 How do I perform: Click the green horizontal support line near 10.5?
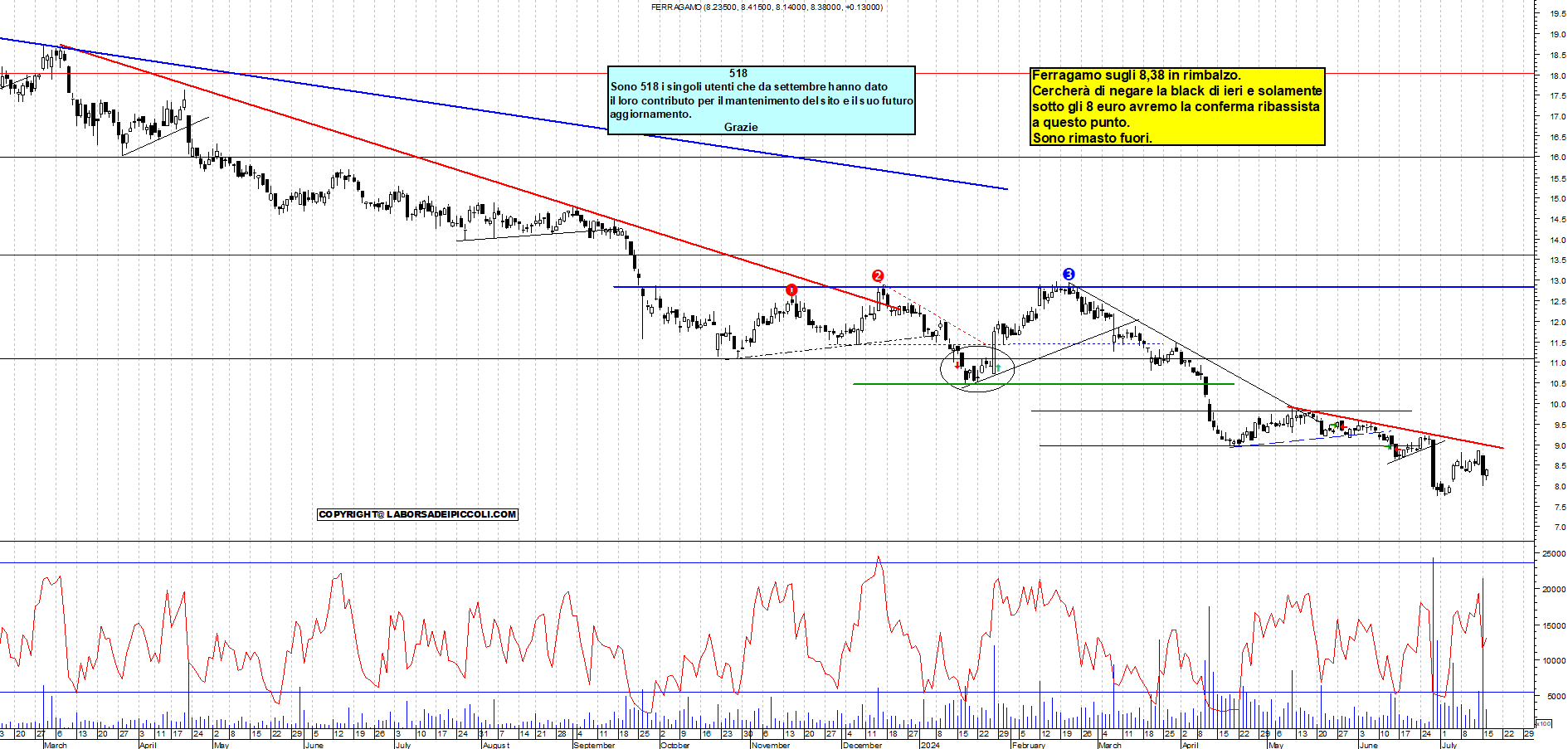point(1044,384)
